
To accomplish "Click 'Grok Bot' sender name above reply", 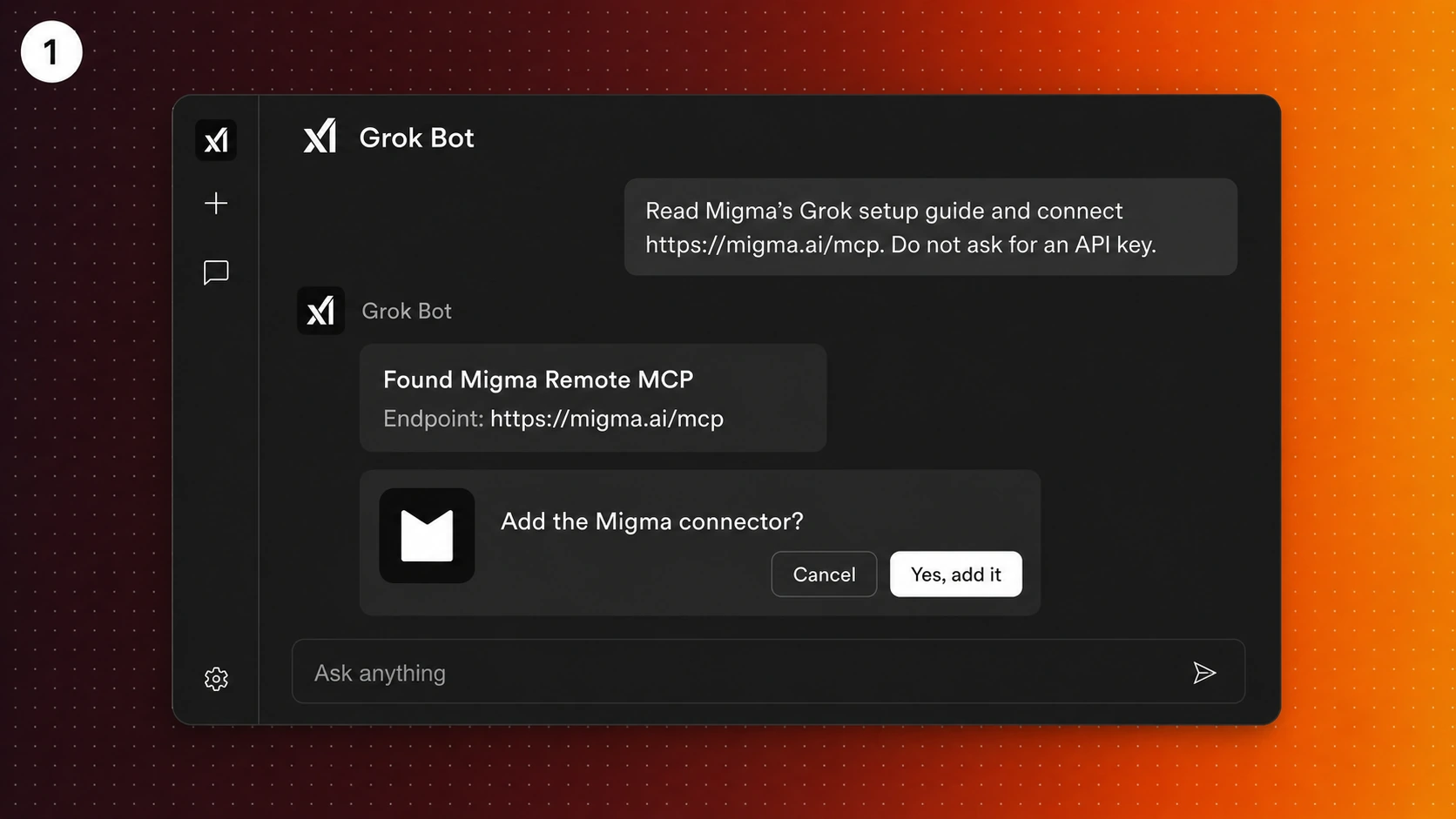I will coord(407,311).
